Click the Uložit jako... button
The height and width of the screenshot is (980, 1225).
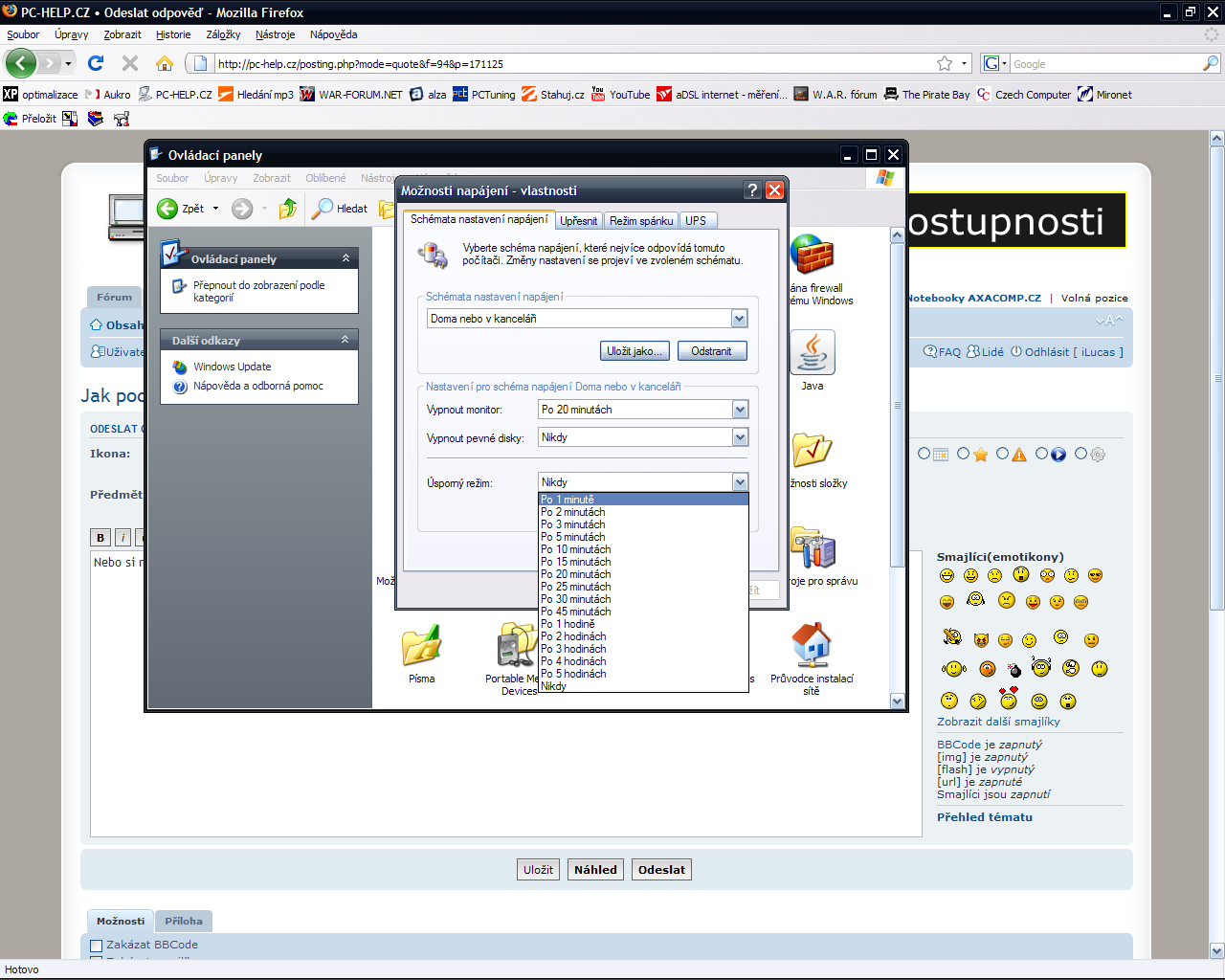point(634,351)
